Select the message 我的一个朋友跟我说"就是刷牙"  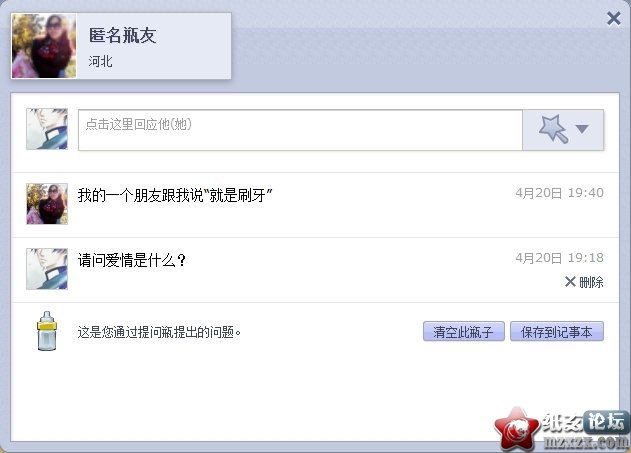click(x=175, y=196)
